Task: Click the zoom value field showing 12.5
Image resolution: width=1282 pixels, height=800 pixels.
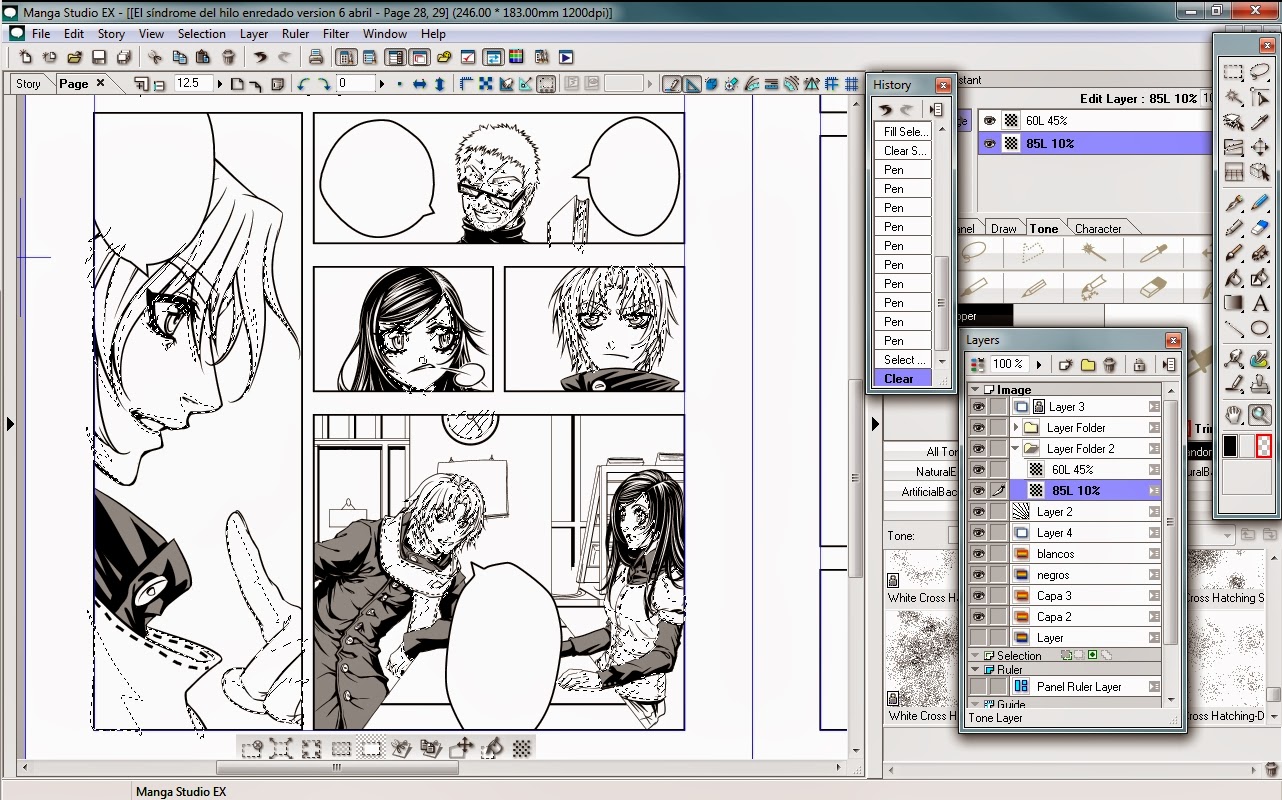Action: point(193,84)
